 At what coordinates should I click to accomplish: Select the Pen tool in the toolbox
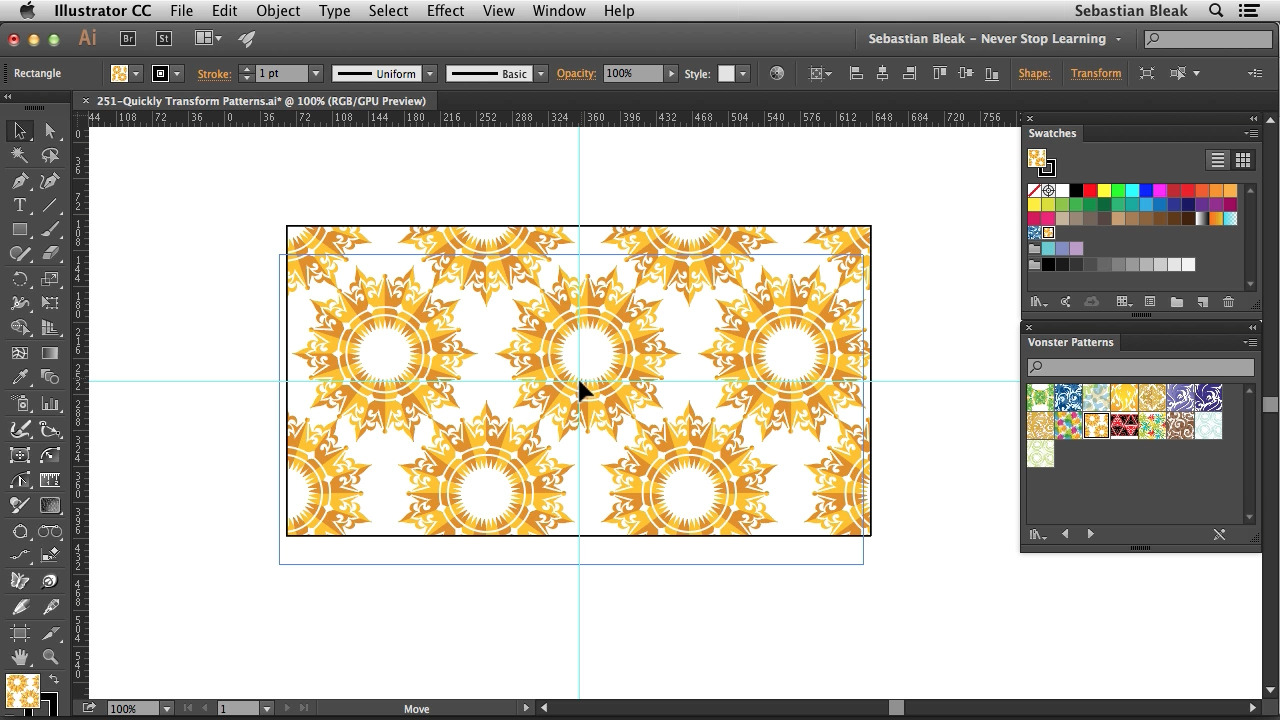(x=20, y=181)
